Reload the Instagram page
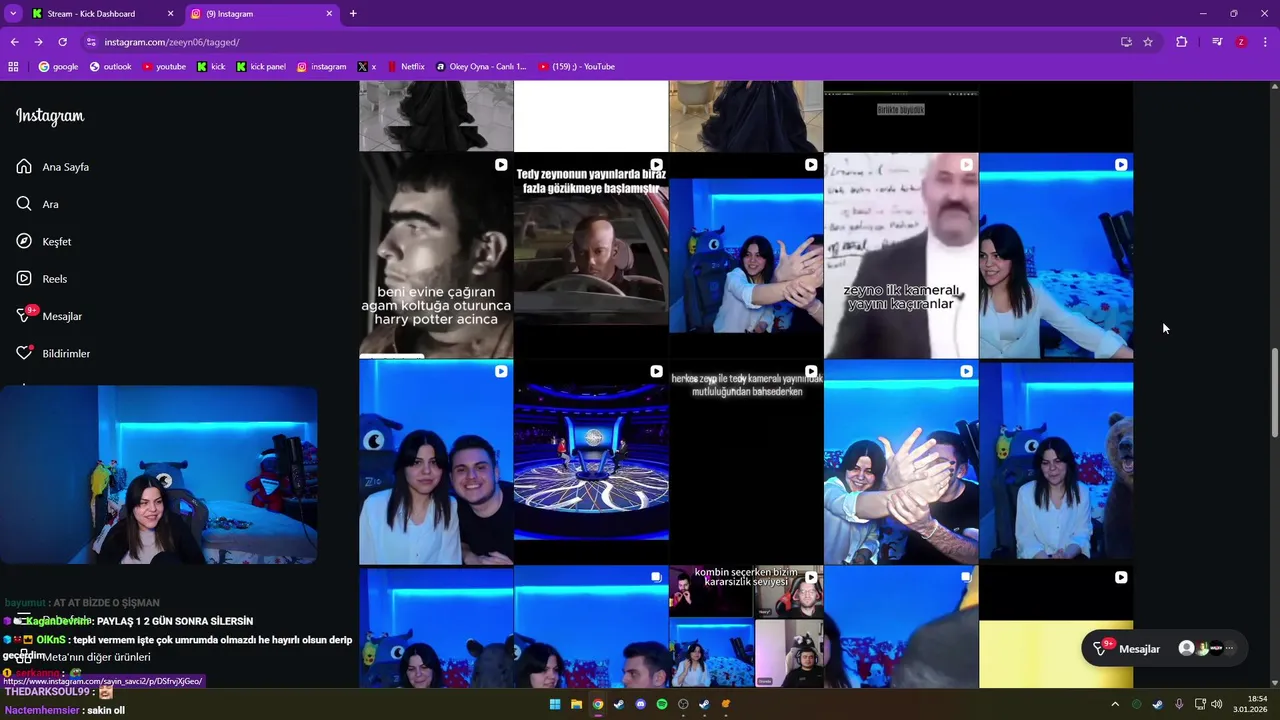This screenshot has height=720, width=1280. pyautogui.click(x=62, y=42)
